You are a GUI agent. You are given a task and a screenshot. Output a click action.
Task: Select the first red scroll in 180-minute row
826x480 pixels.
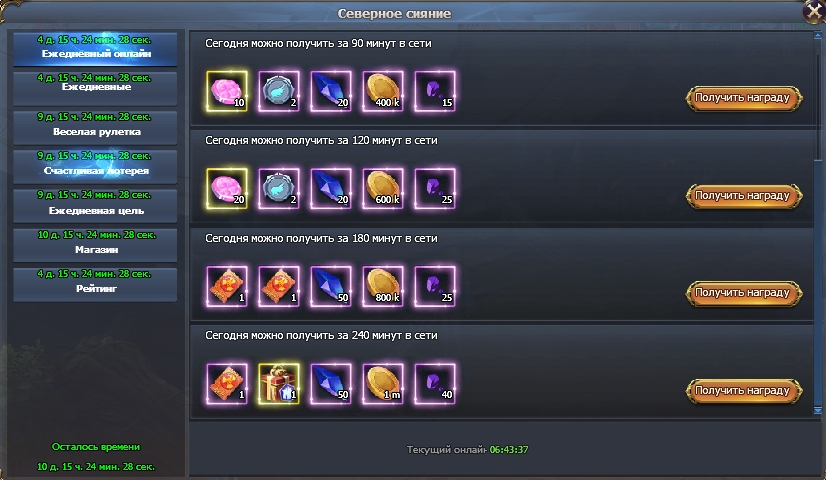227,287
